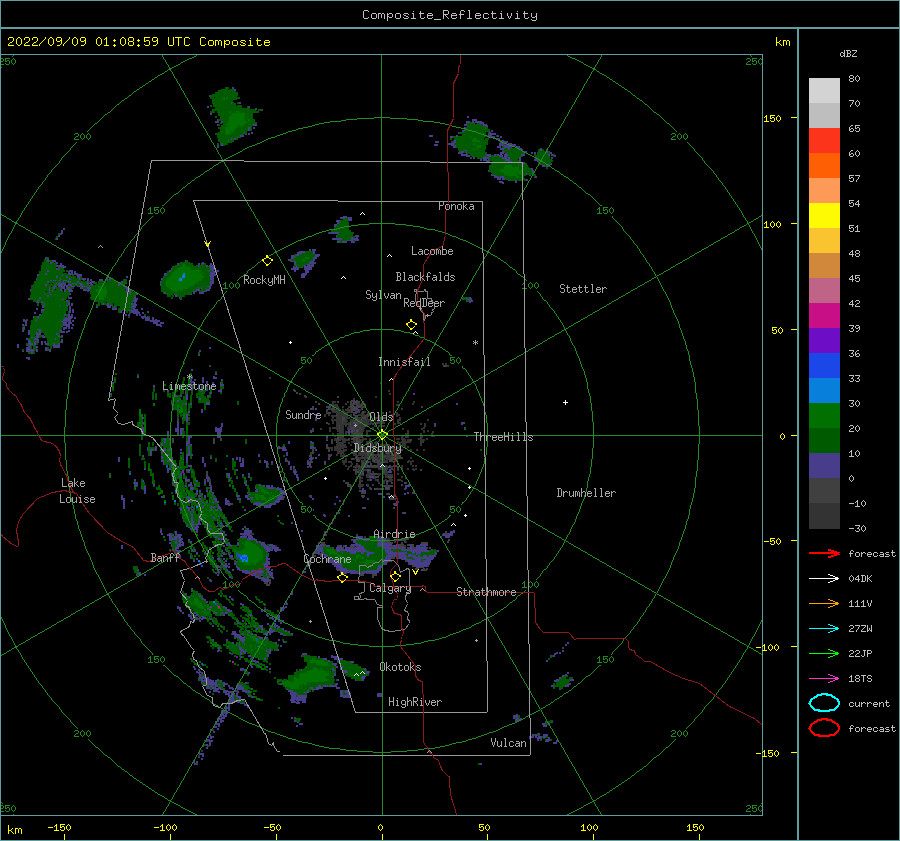Click the 39 dBZ purple color swatch

pos(824,340)
